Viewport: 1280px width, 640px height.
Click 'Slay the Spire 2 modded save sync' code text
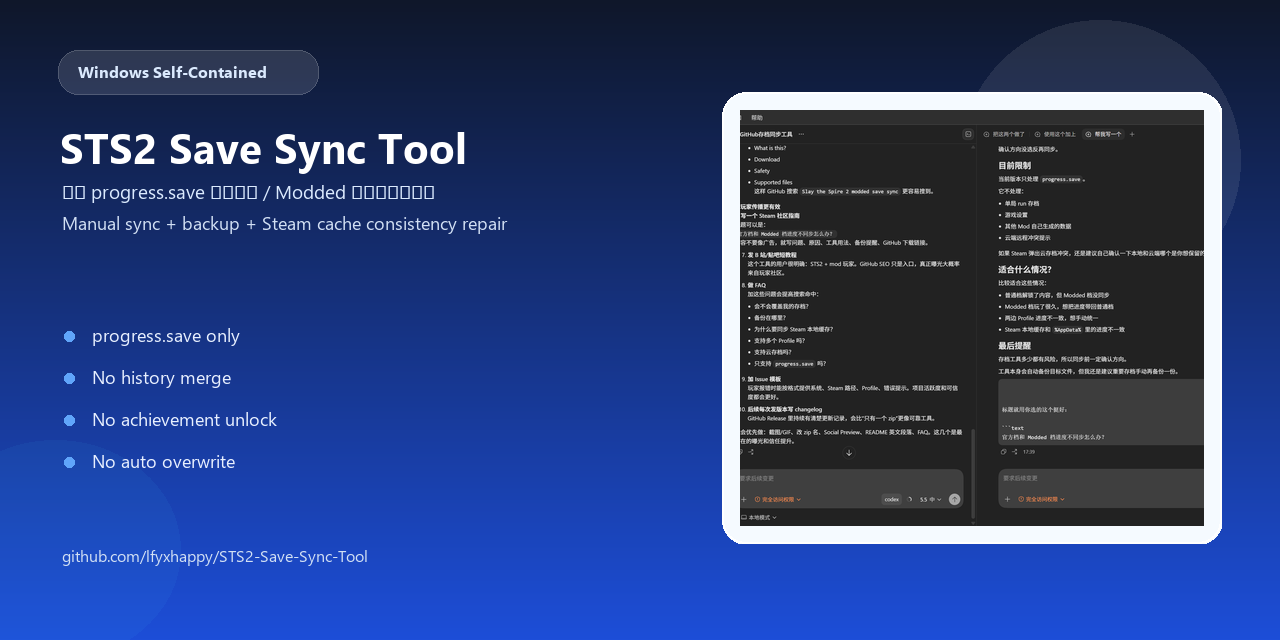[850, 191]
